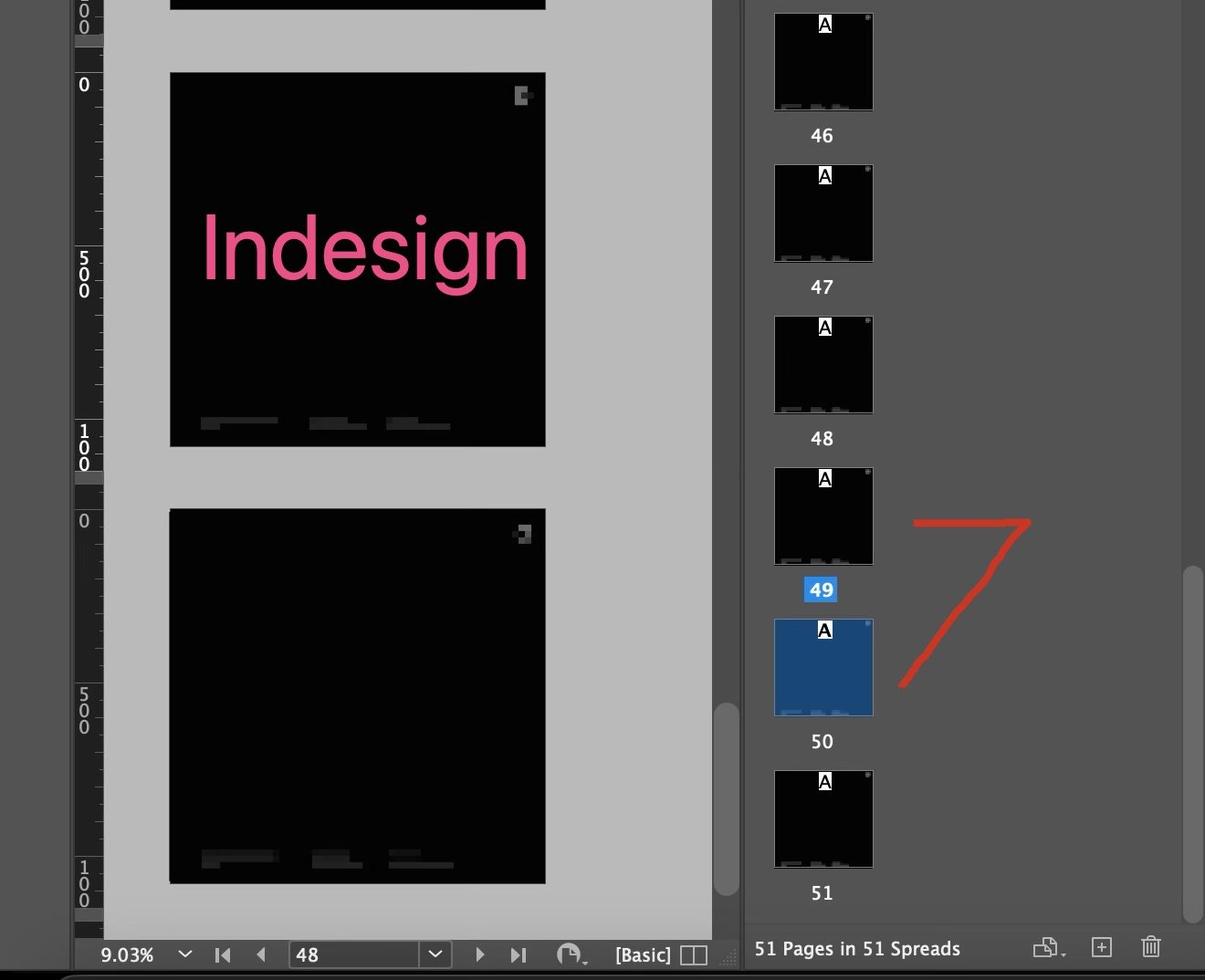The height and width of the screenshot is (980, 1205).
Task: Click the 50 page number label
Action: click(822, 741)
